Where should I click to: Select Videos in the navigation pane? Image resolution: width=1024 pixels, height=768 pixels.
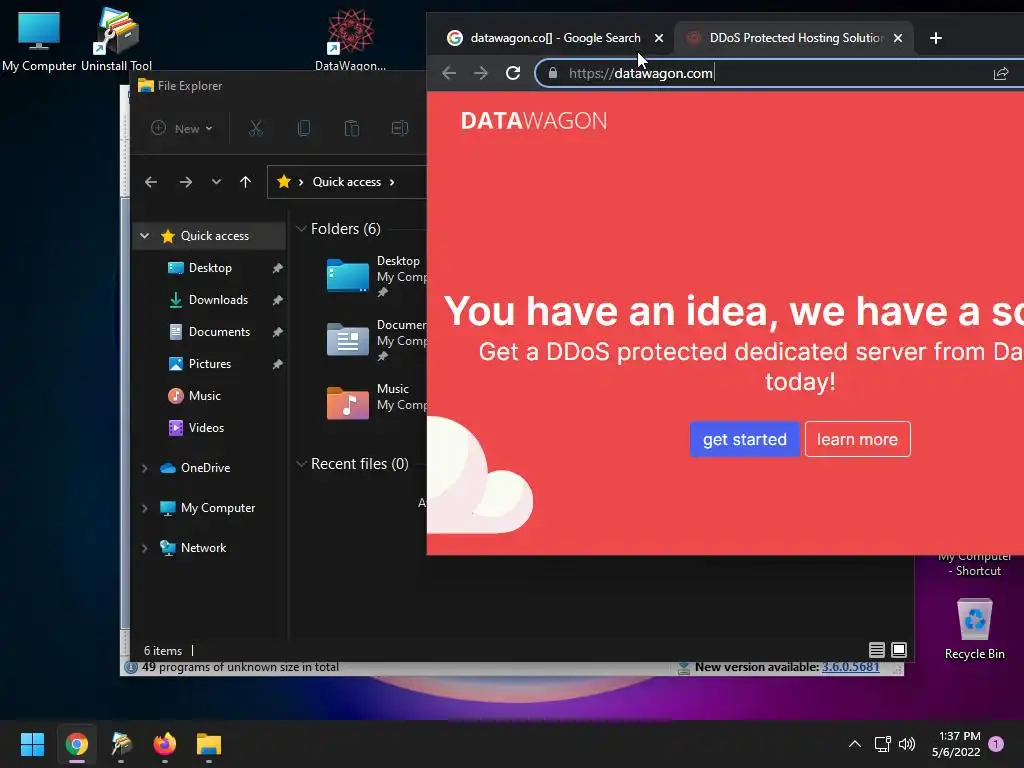point(206,428)
